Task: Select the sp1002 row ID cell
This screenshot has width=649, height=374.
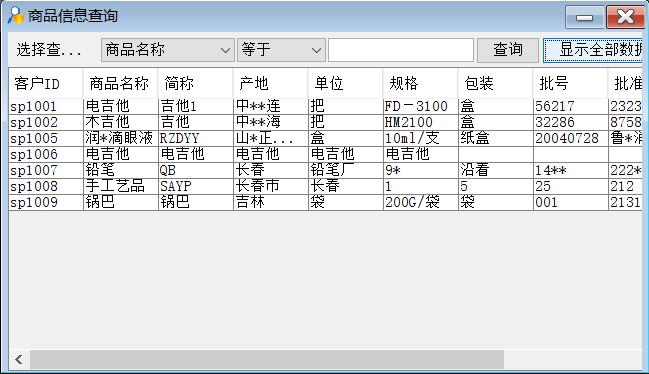Action: pos(46,122)
